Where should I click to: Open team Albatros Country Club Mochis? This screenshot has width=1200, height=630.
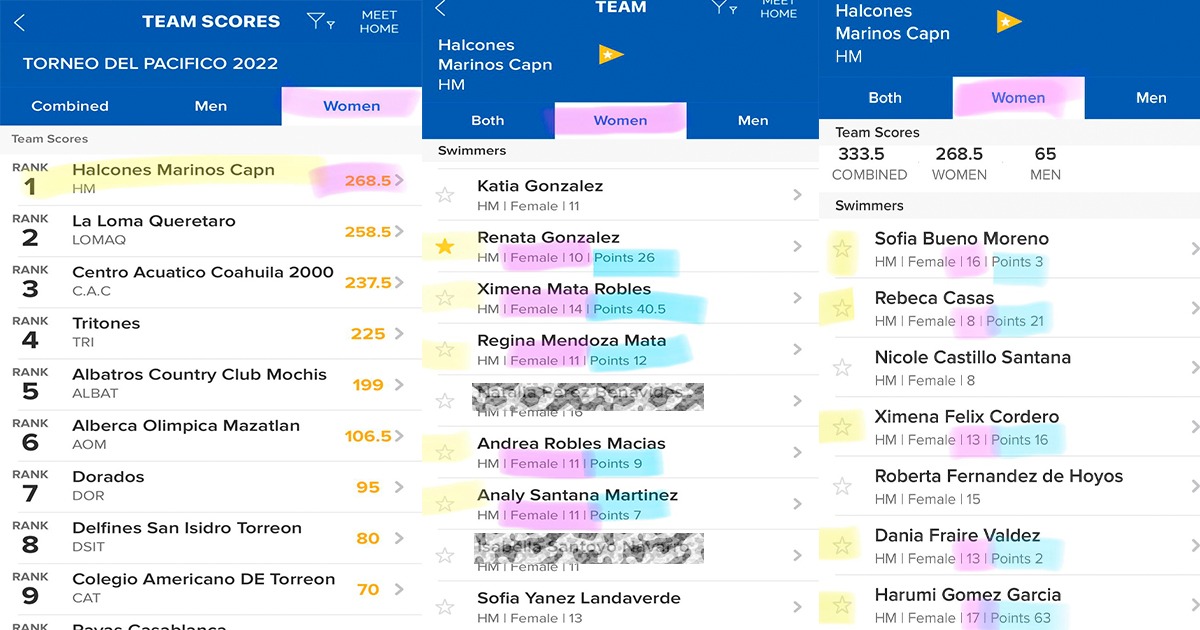click(x=211, y=385)
